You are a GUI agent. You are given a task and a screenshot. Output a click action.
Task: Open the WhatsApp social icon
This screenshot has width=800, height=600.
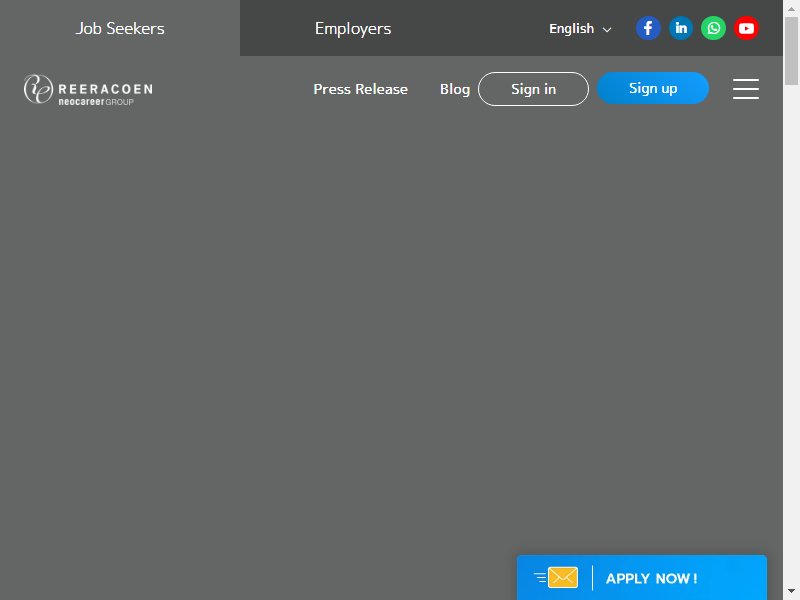tap(713, 28)
